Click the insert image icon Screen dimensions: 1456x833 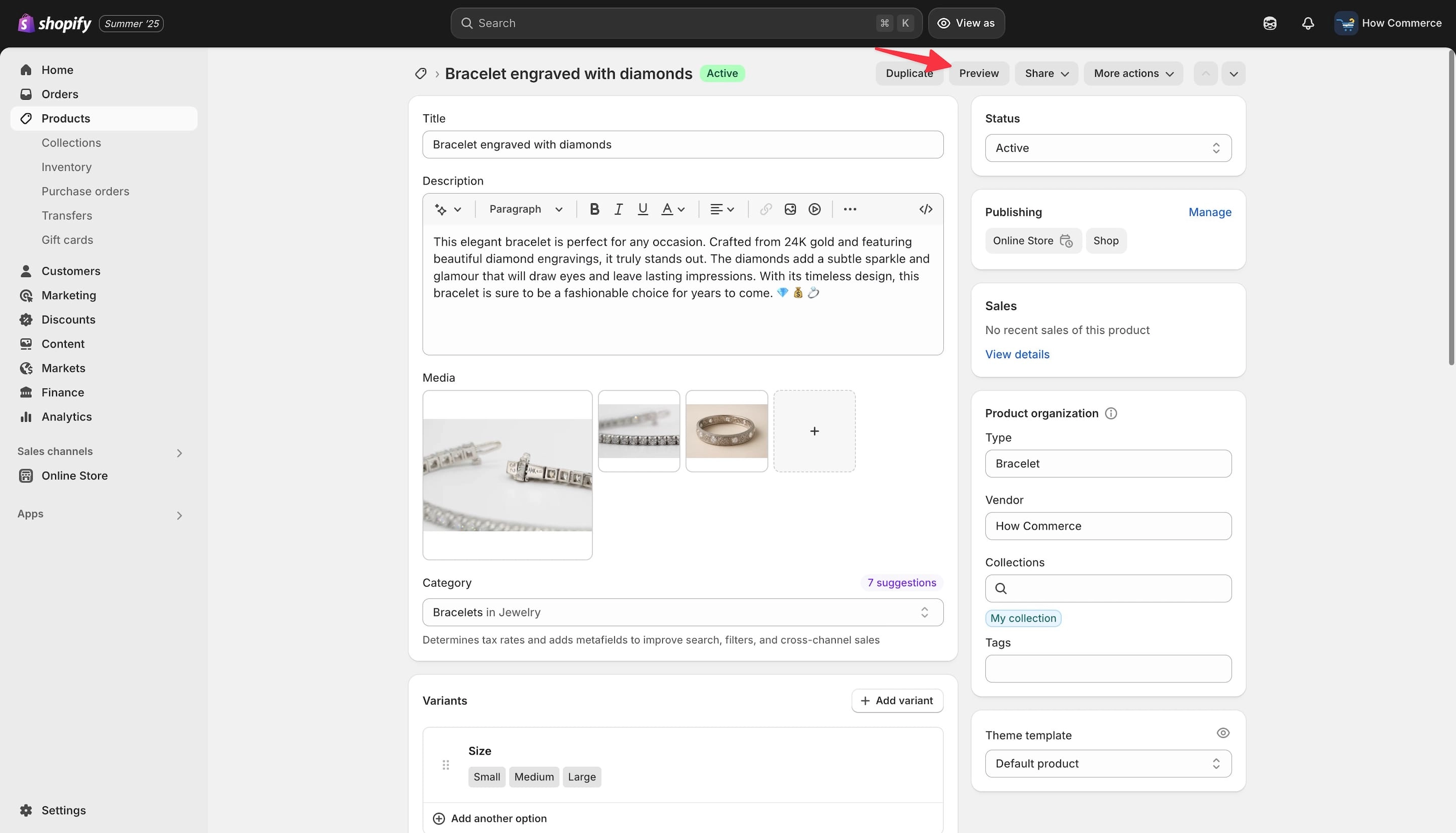(x=790, y=209)
